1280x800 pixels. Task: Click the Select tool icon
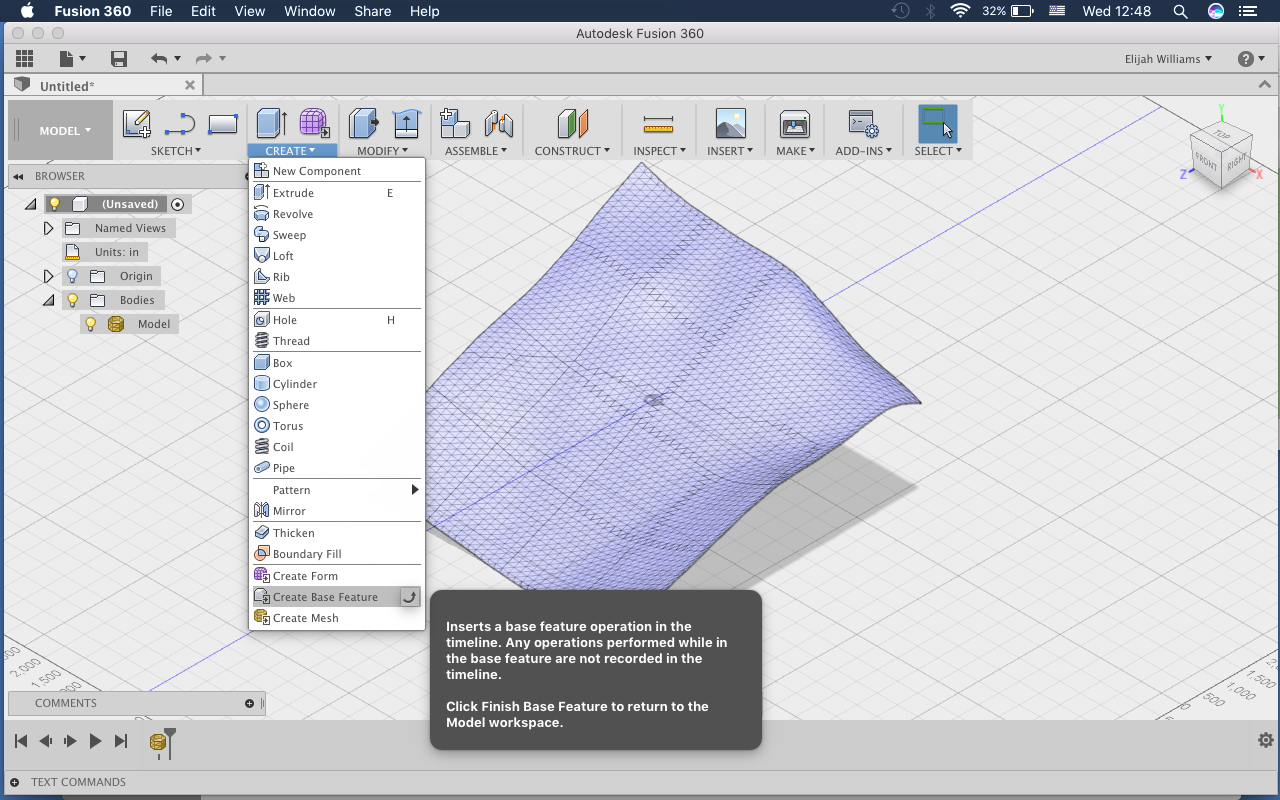pos(937,124)
